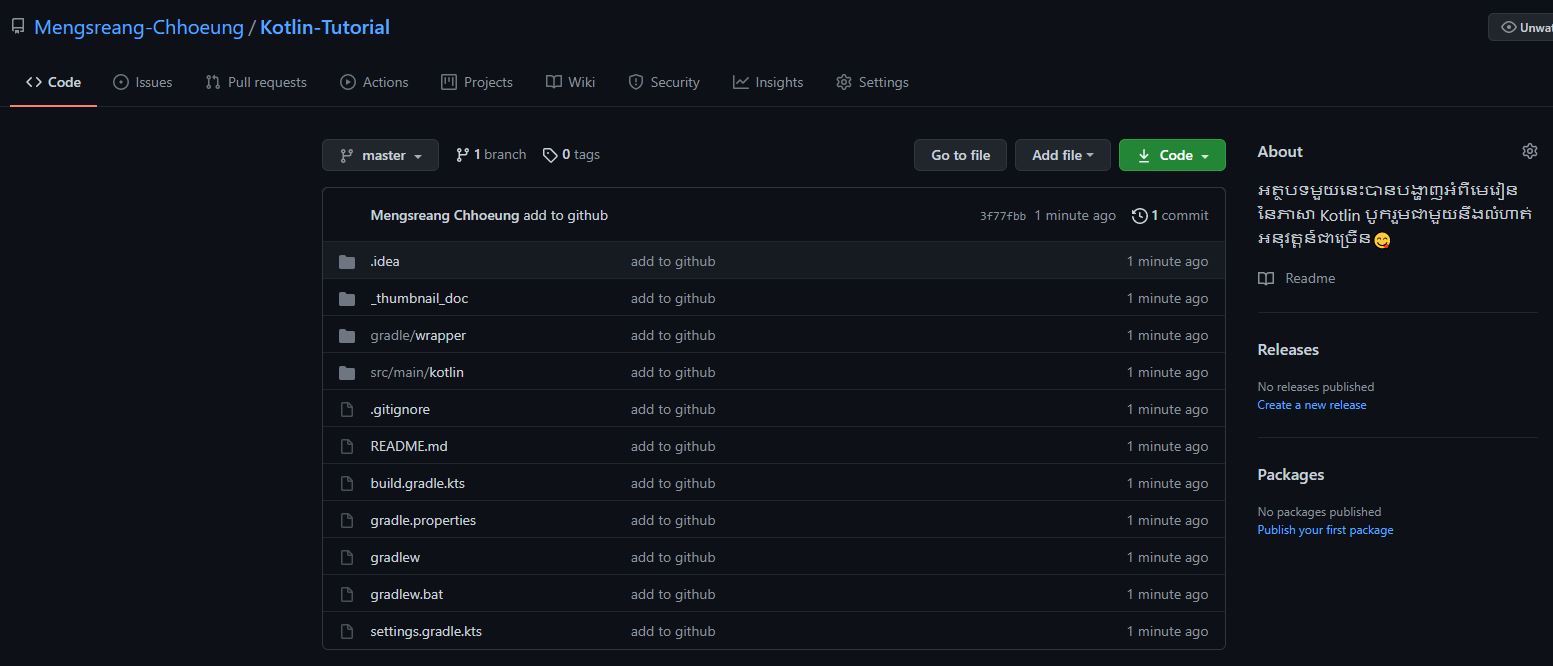Open the .idea folder
Screen dimensions: 1553x666
[385, 261]
